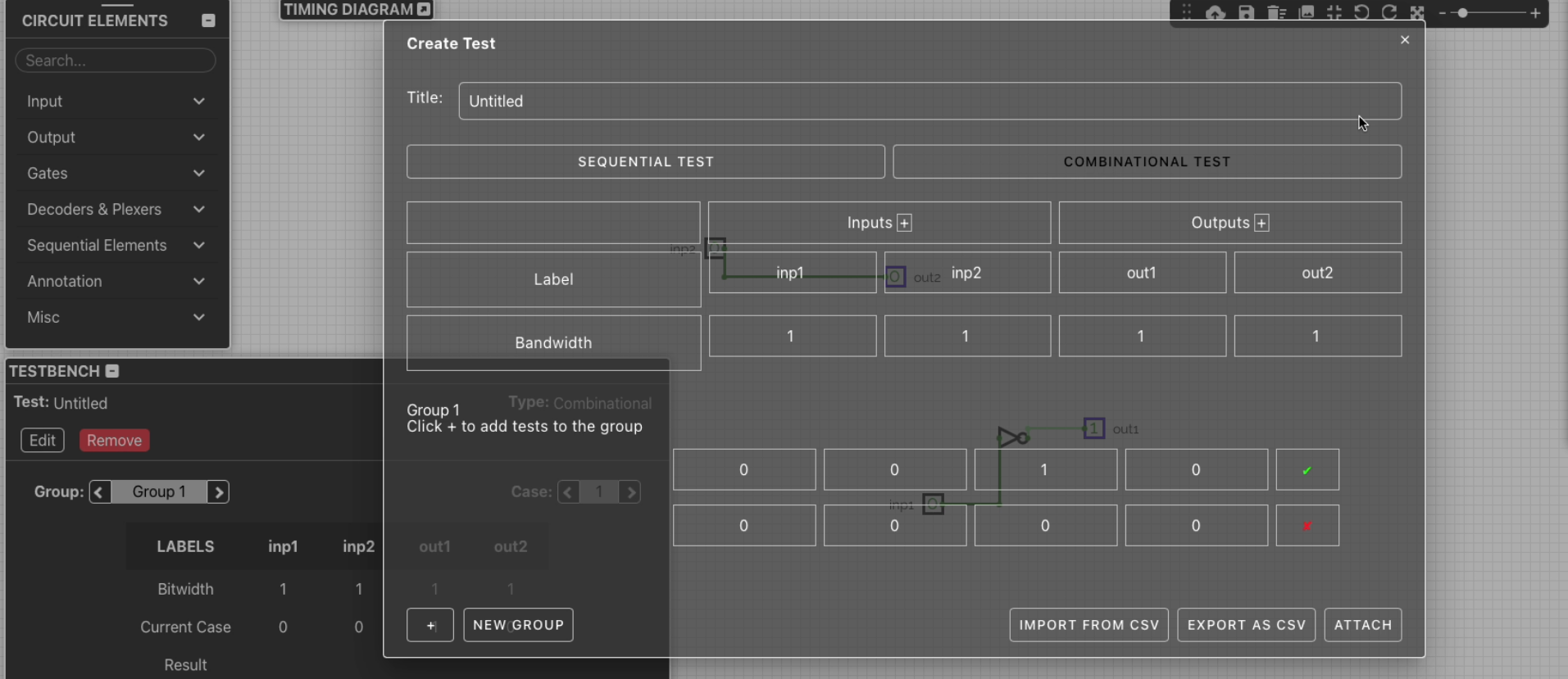This screenshot has height=679, width=1568.
Task: Click Edit in the Testbench panel
Action: (x=43, y=441)
